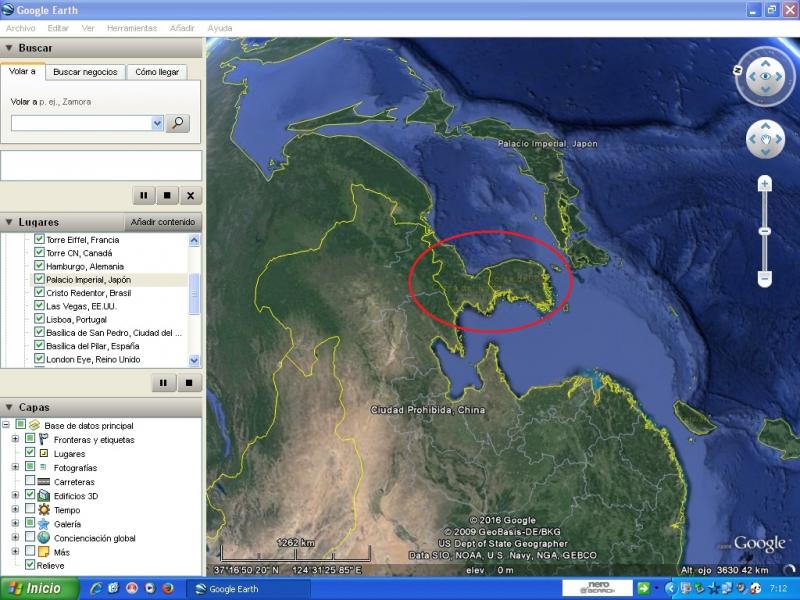Collapse the Capas panel
Viewport: 800px width, 600px height.
click(x=9, y=407)
